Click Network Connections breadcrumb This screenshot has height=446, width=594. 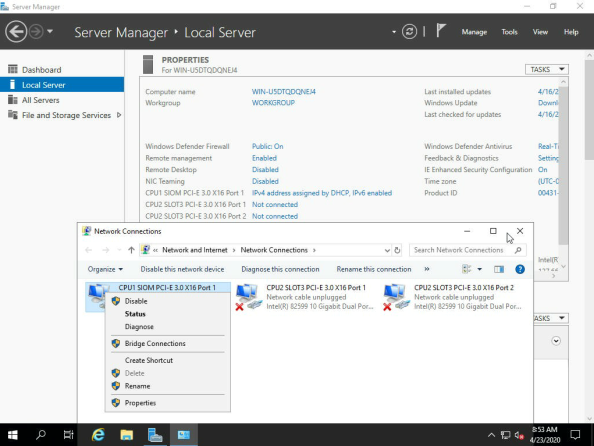click(x=274, y=250)
